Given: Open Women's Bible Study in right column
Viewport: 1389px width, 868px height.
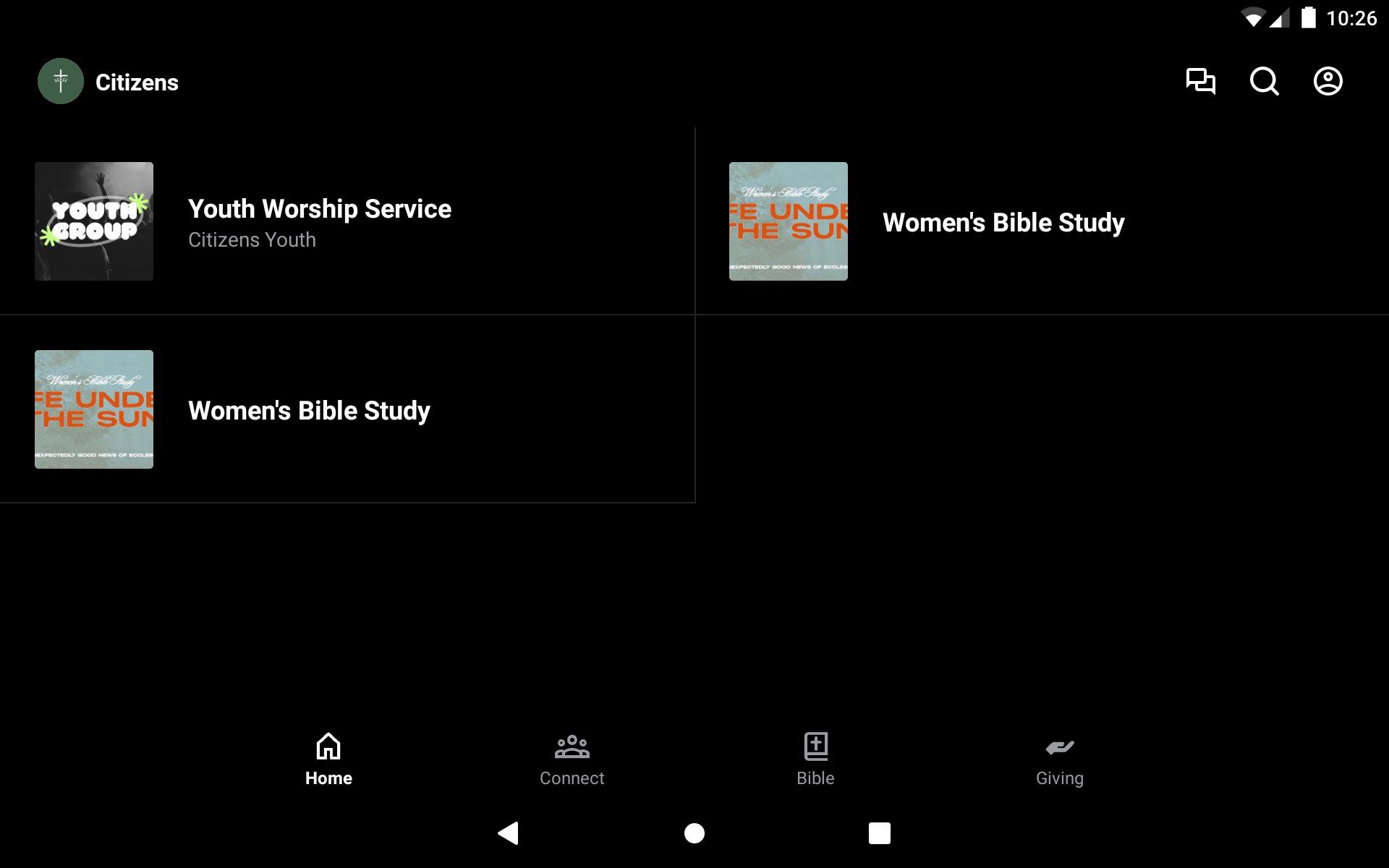Looking at the screenshot, I should tap(1003, 222).
